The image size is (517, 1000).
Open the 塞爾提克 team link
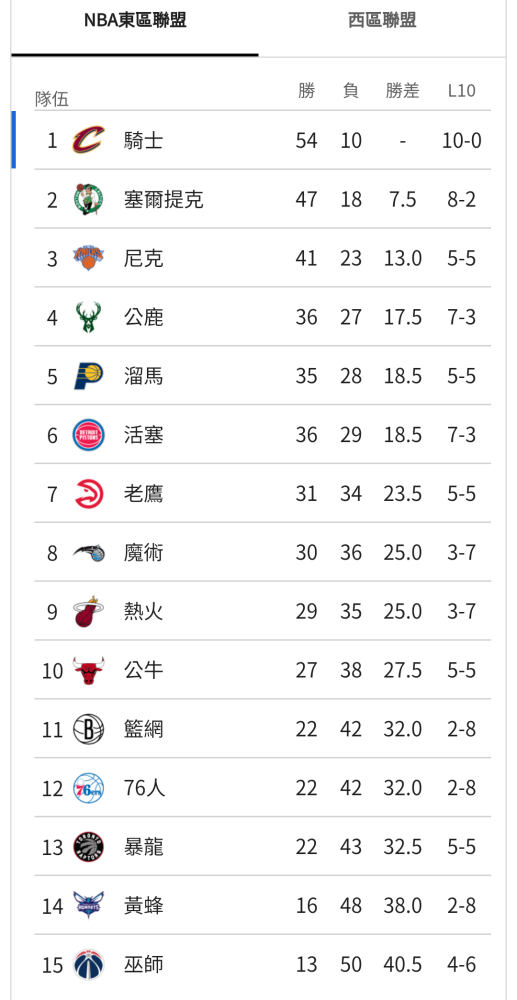click(164, 200)
